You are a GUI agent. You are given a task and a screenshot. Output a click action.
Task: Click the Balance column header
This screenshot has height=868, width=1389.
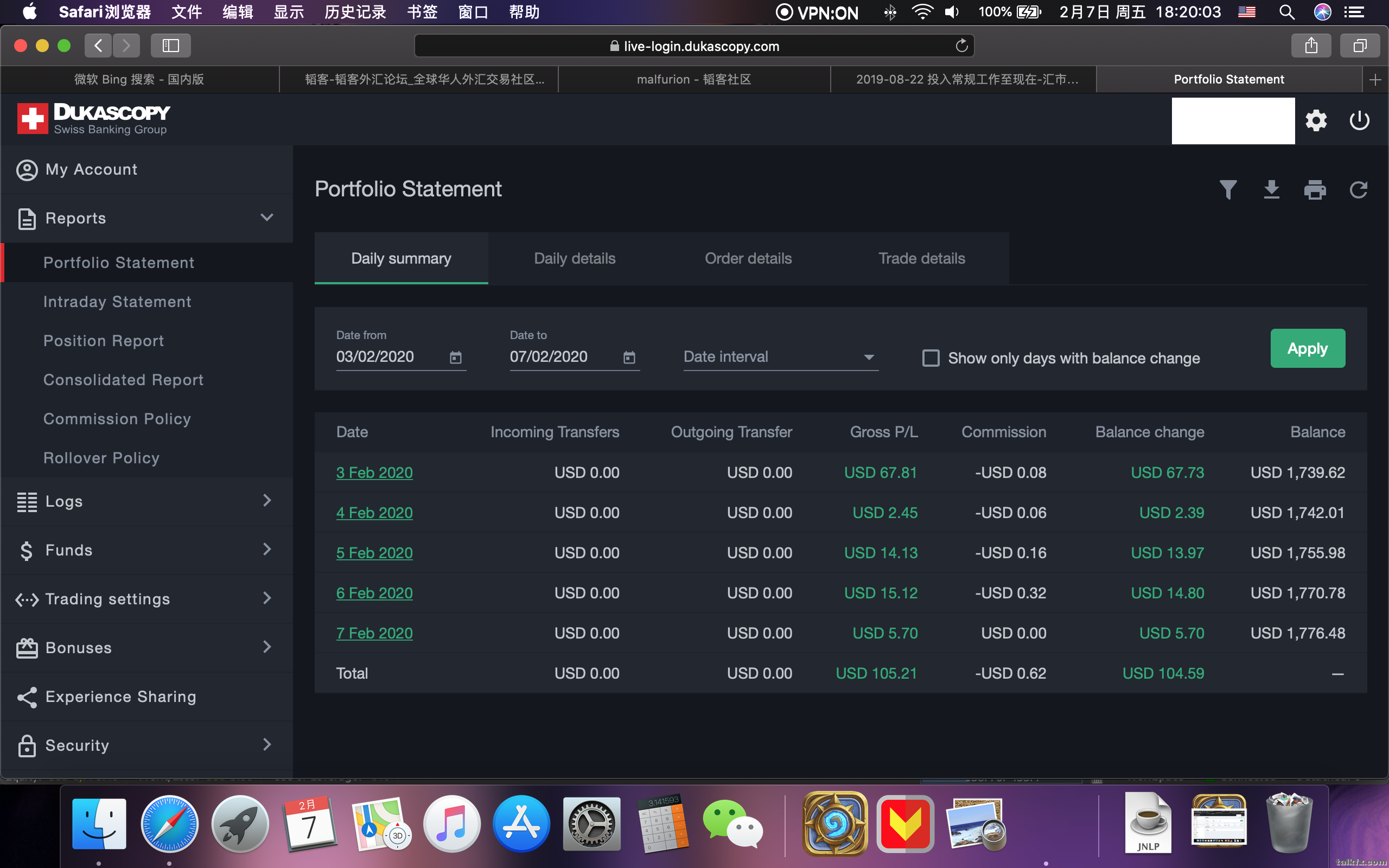[1317, 432]
